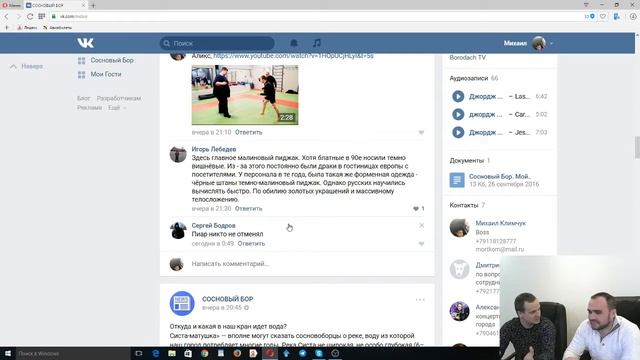Click the СОСНОВЫЙ БОР post news avatar

[x=182, y=303]
